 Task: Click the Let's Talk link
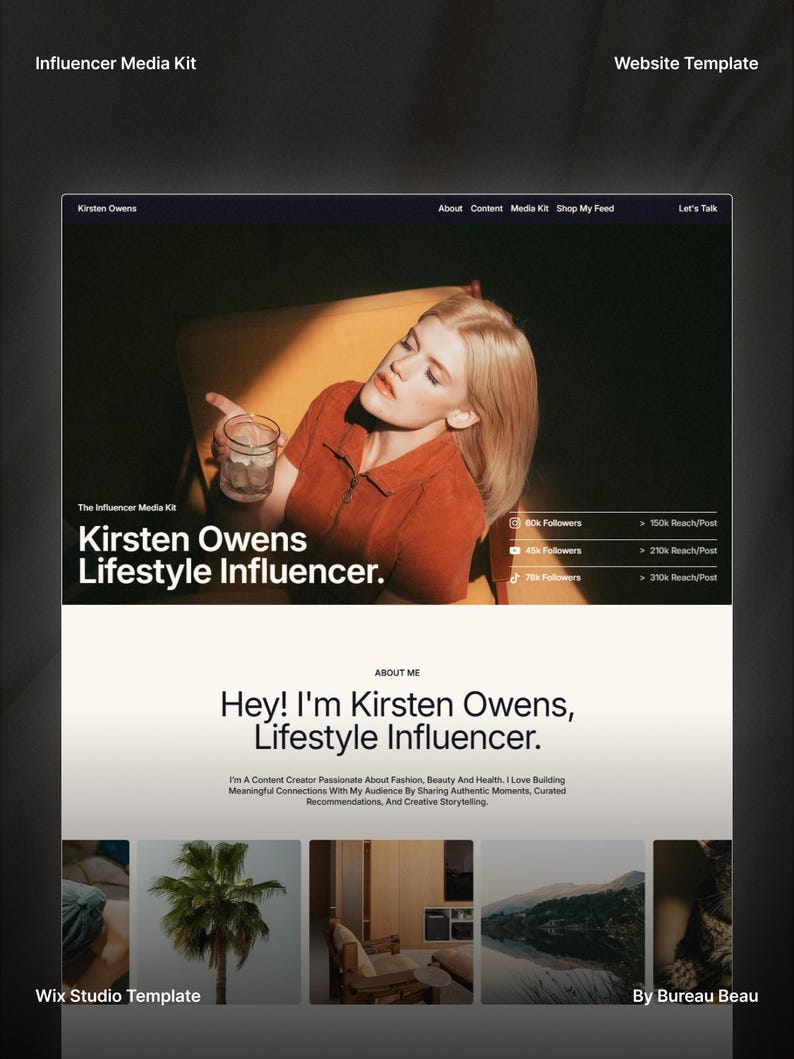click(x=697, y=209)
